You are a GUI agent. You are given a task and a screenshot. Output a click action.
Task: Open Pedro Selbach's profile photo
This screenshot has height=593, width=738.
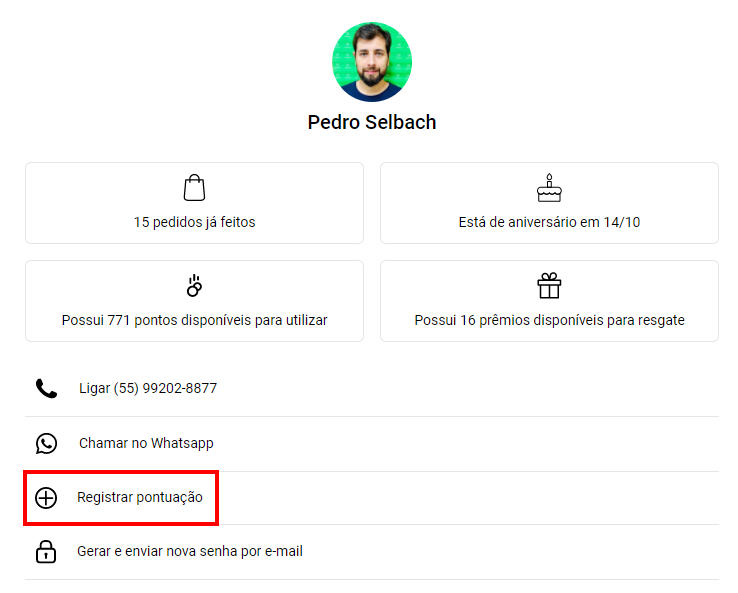click(x=372, y=62)
